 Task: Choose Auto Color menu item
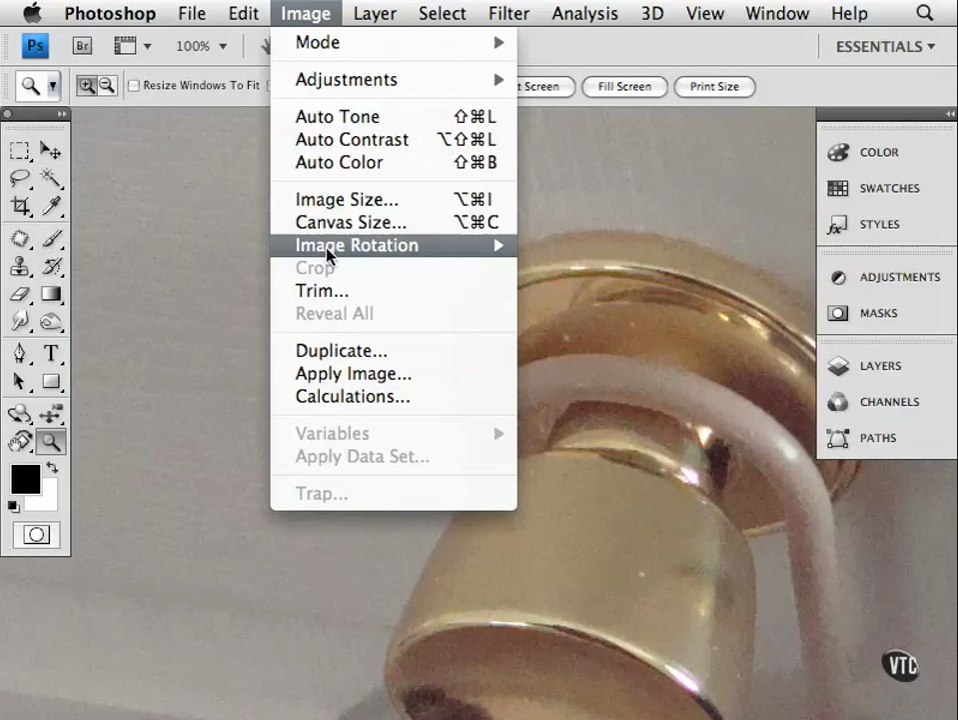pos(394,162)
